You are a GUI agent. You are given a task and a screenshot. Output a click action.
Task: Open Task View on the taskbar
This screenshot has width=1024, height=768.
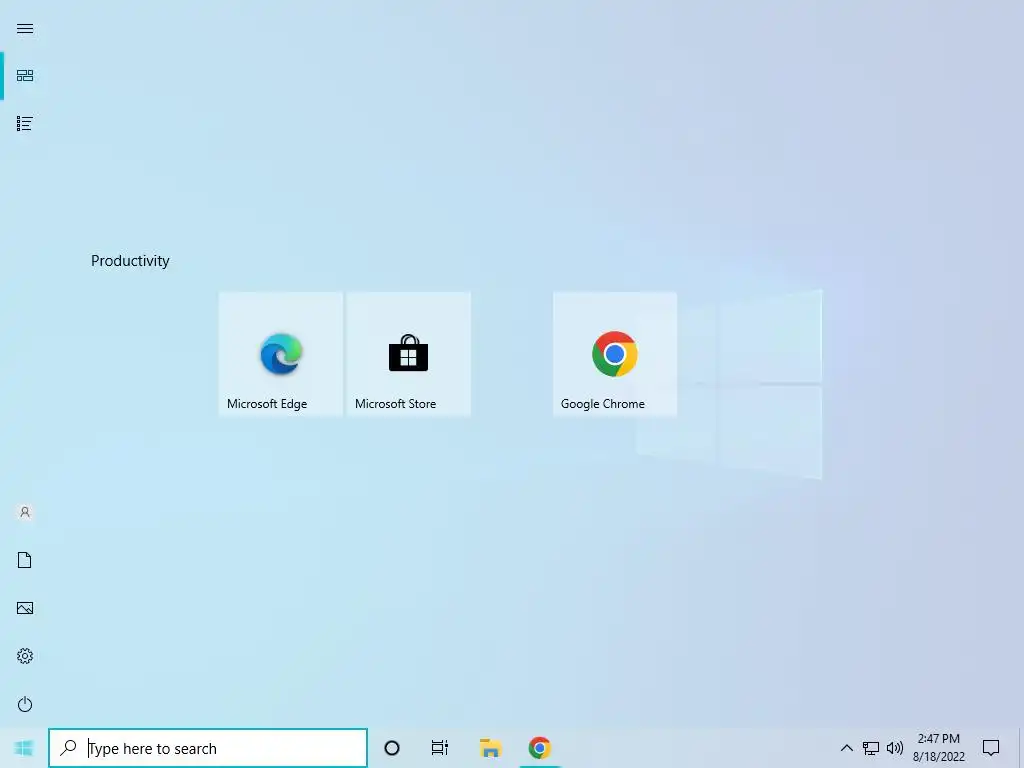(440, 748)
